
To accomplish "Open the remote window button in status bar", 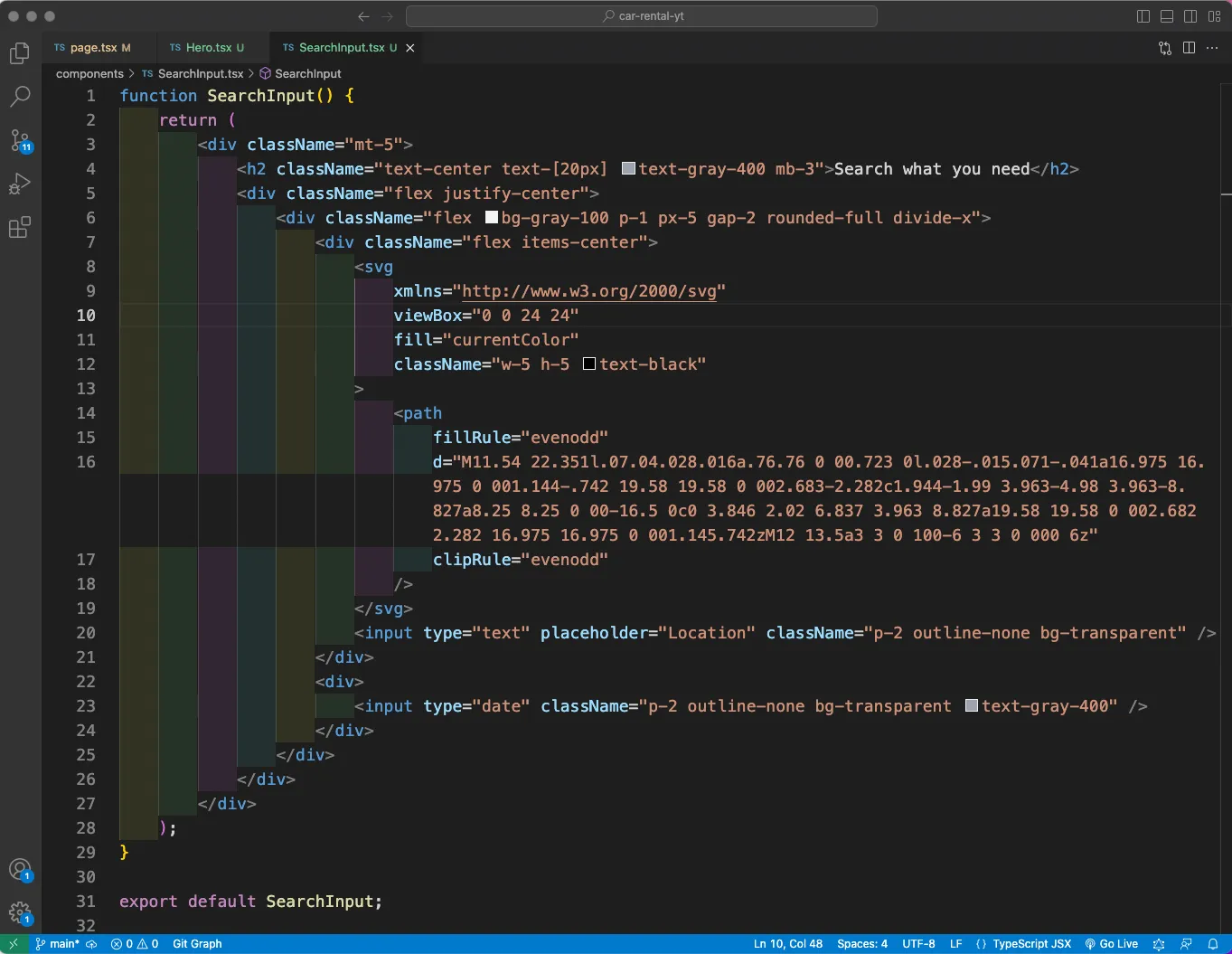I will coord(14,944).
